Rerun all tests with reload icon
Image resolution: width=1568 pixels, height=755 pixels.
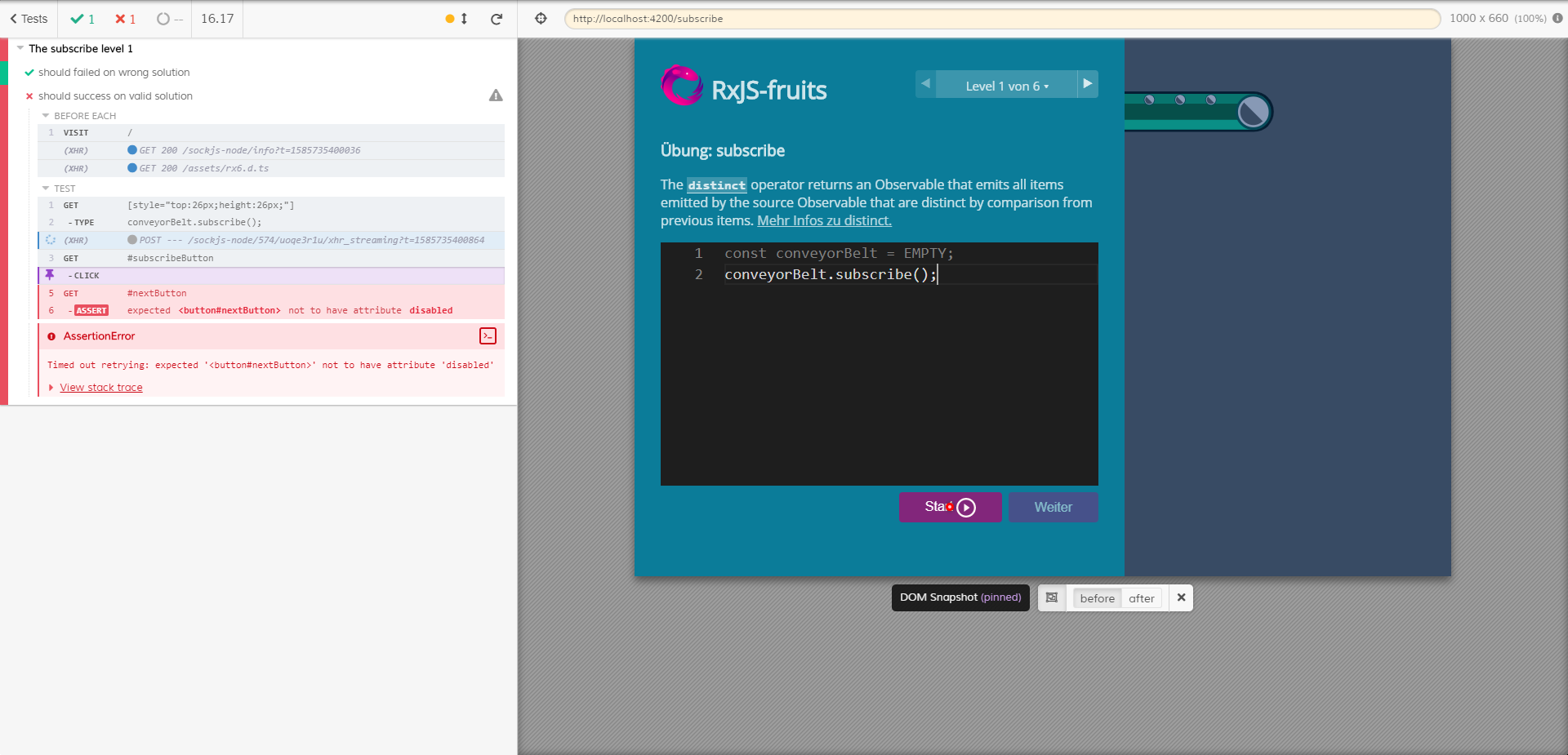point(497,19)
